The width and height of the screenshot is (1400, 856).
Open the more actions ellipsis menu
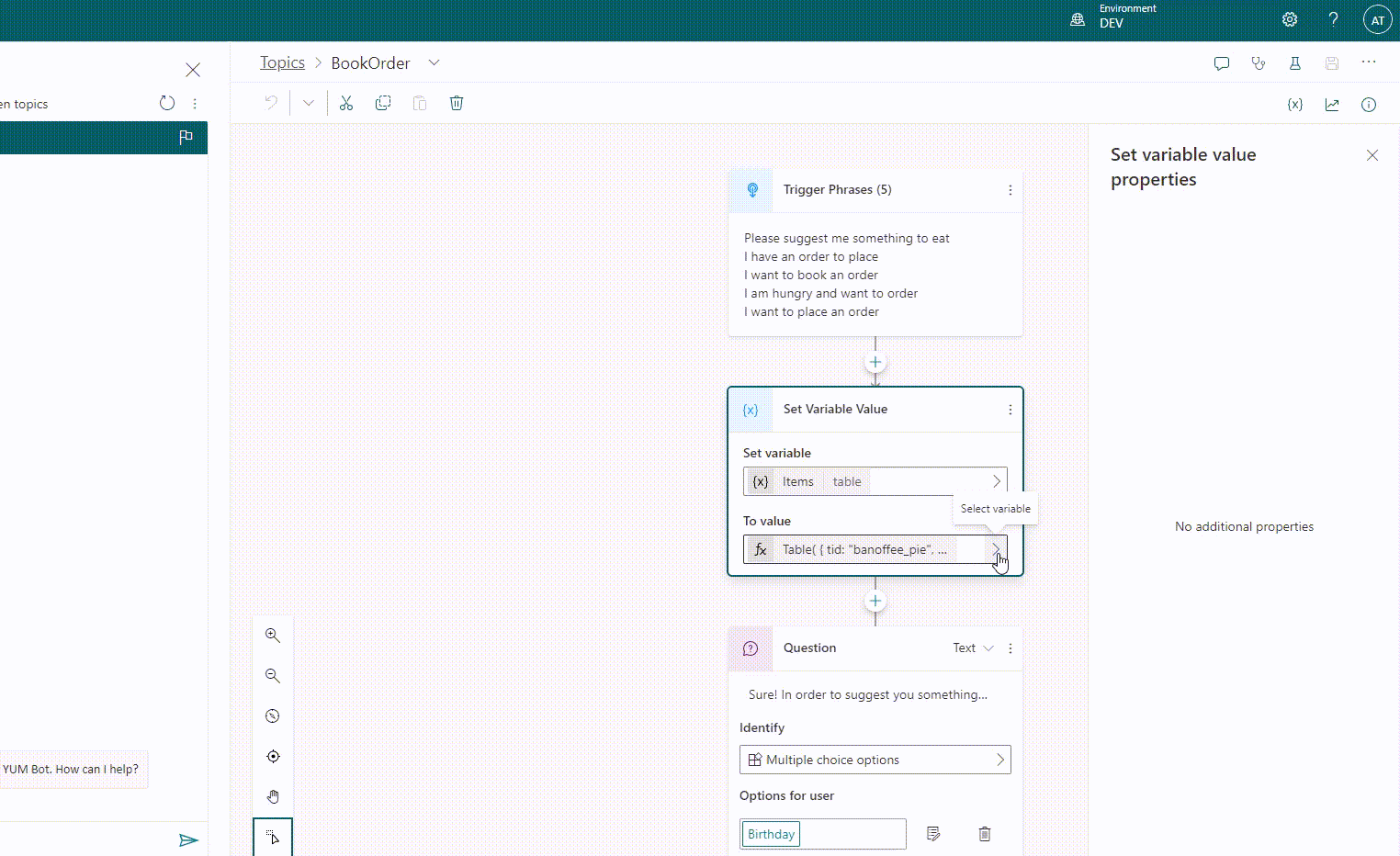(1369, 62)
